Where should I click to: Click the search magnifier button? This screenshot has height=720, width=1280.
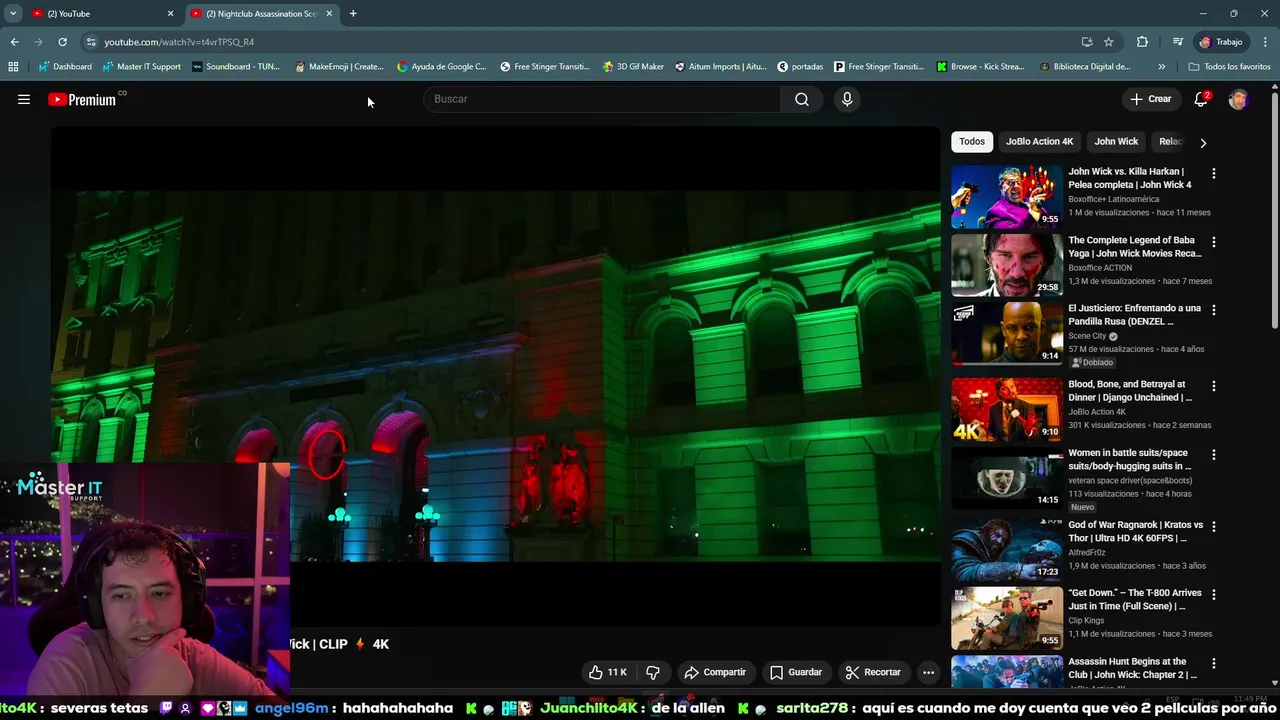click(x=802, y=99)
